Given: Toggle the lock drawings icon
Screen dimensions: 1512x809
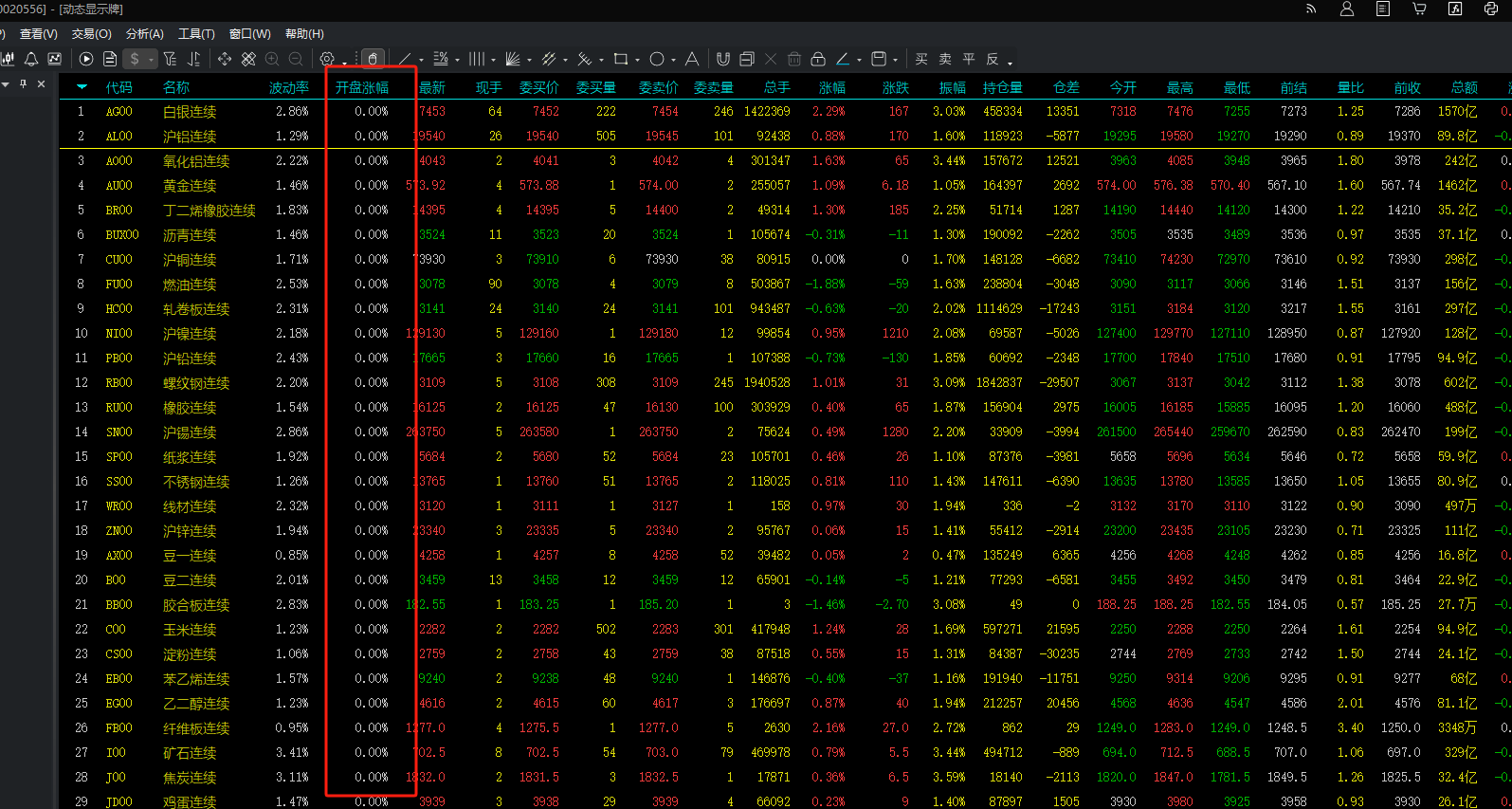Looking at the screenshot, I should 818,59.
